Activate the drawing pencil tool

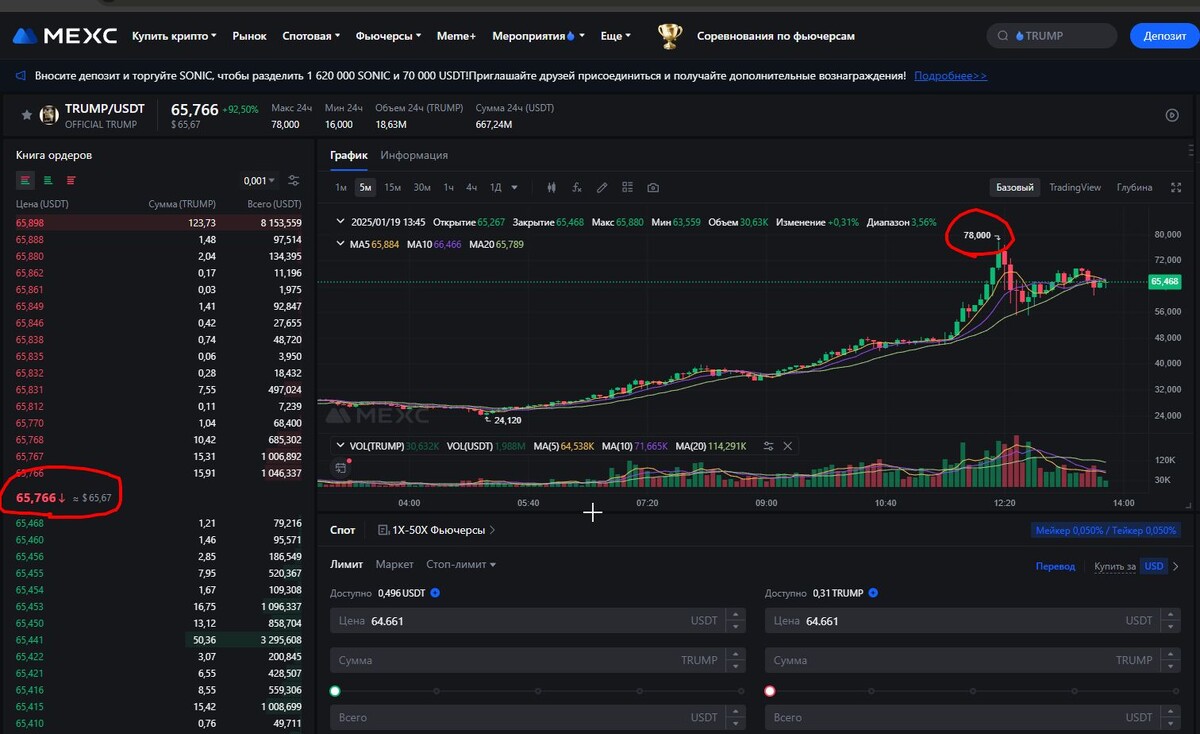(602, 187)
